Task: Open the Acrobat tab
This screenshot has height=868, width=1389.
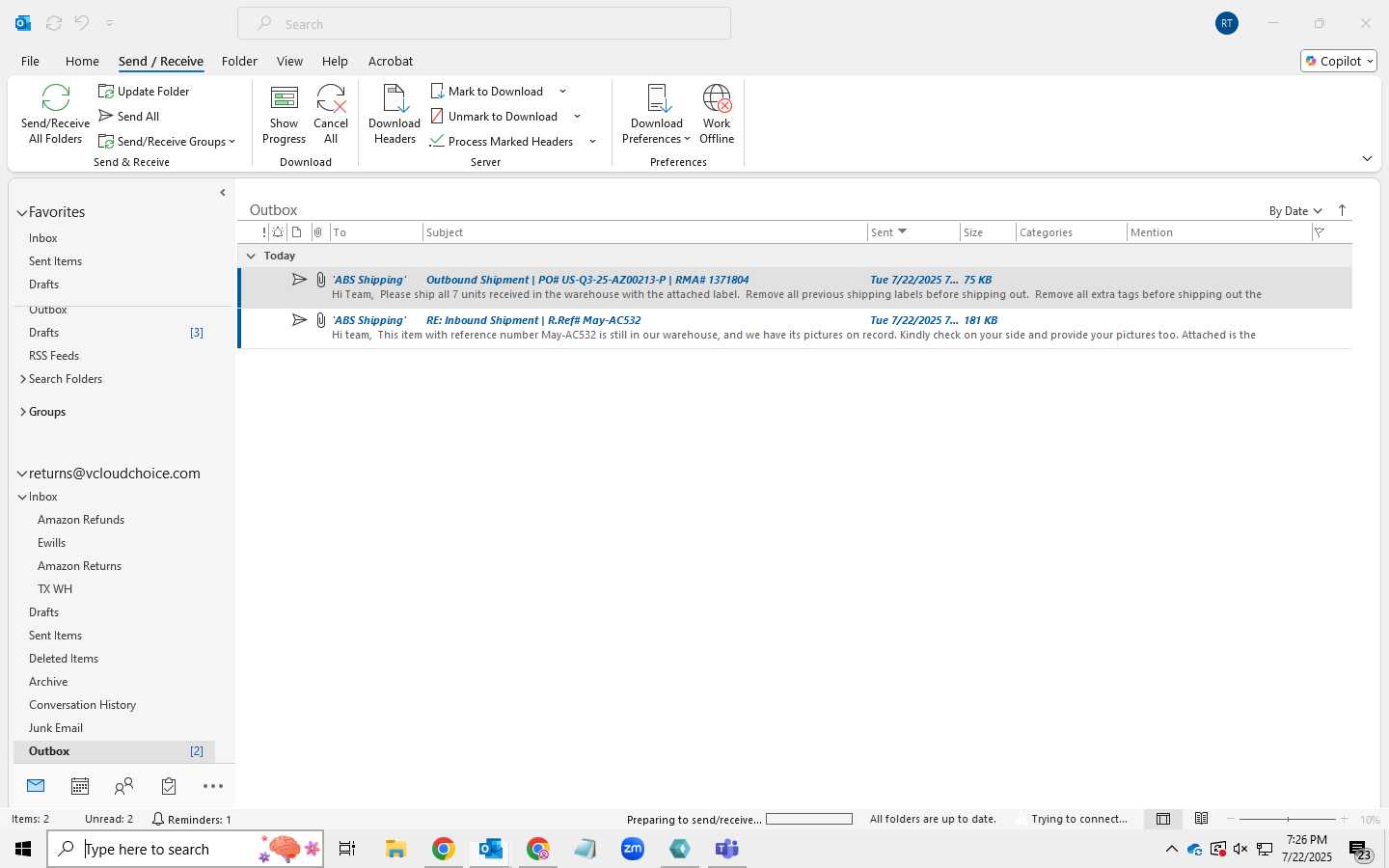Action: tap(391, 61)
